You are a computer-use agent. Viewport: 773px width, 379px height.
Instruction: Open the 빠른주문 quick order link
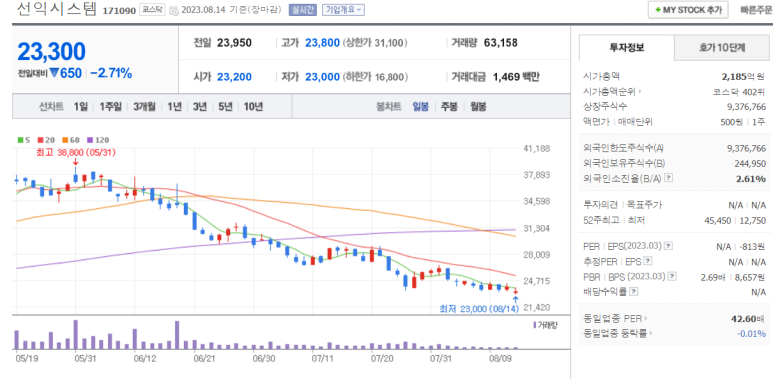coord(756,10)
